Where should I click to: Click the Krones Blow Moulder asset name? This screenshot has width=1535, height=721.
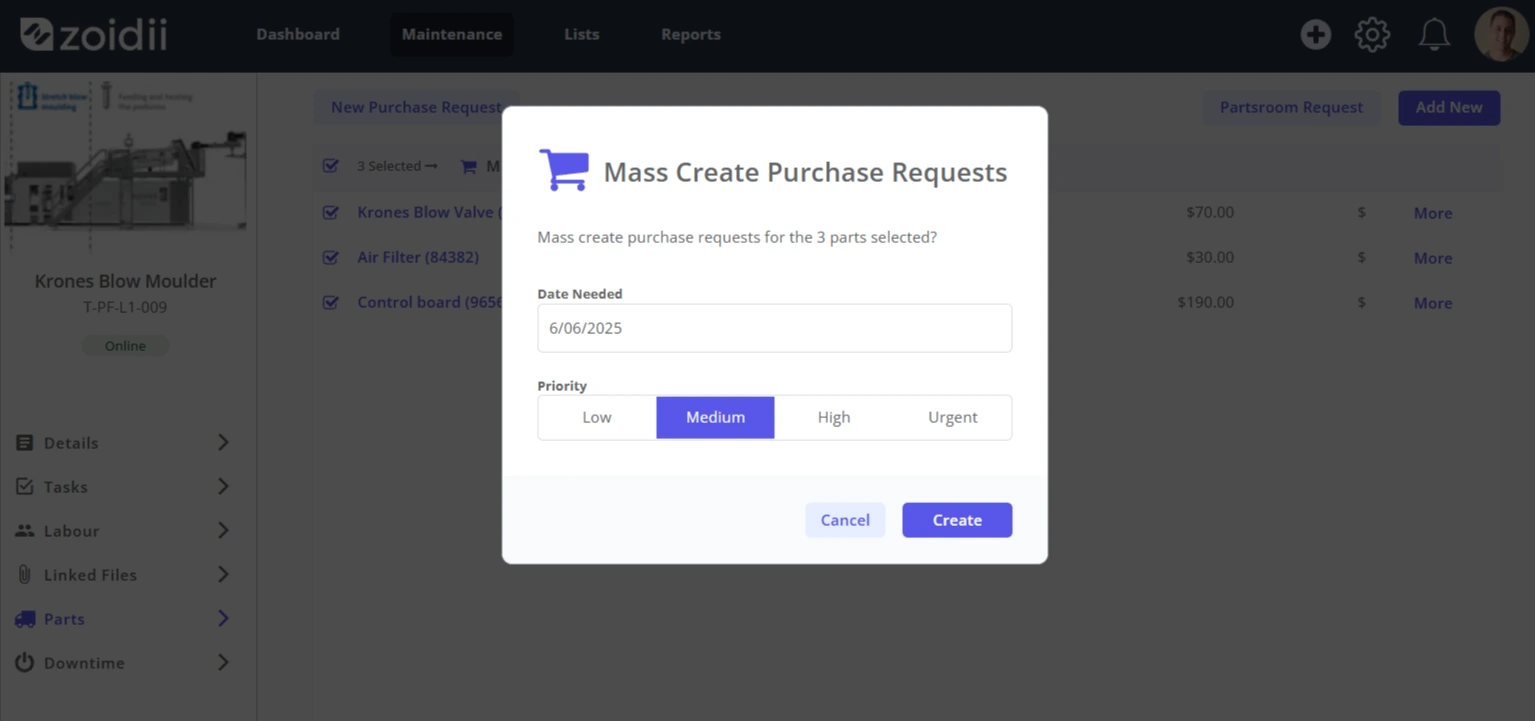(x=125, y=281)
